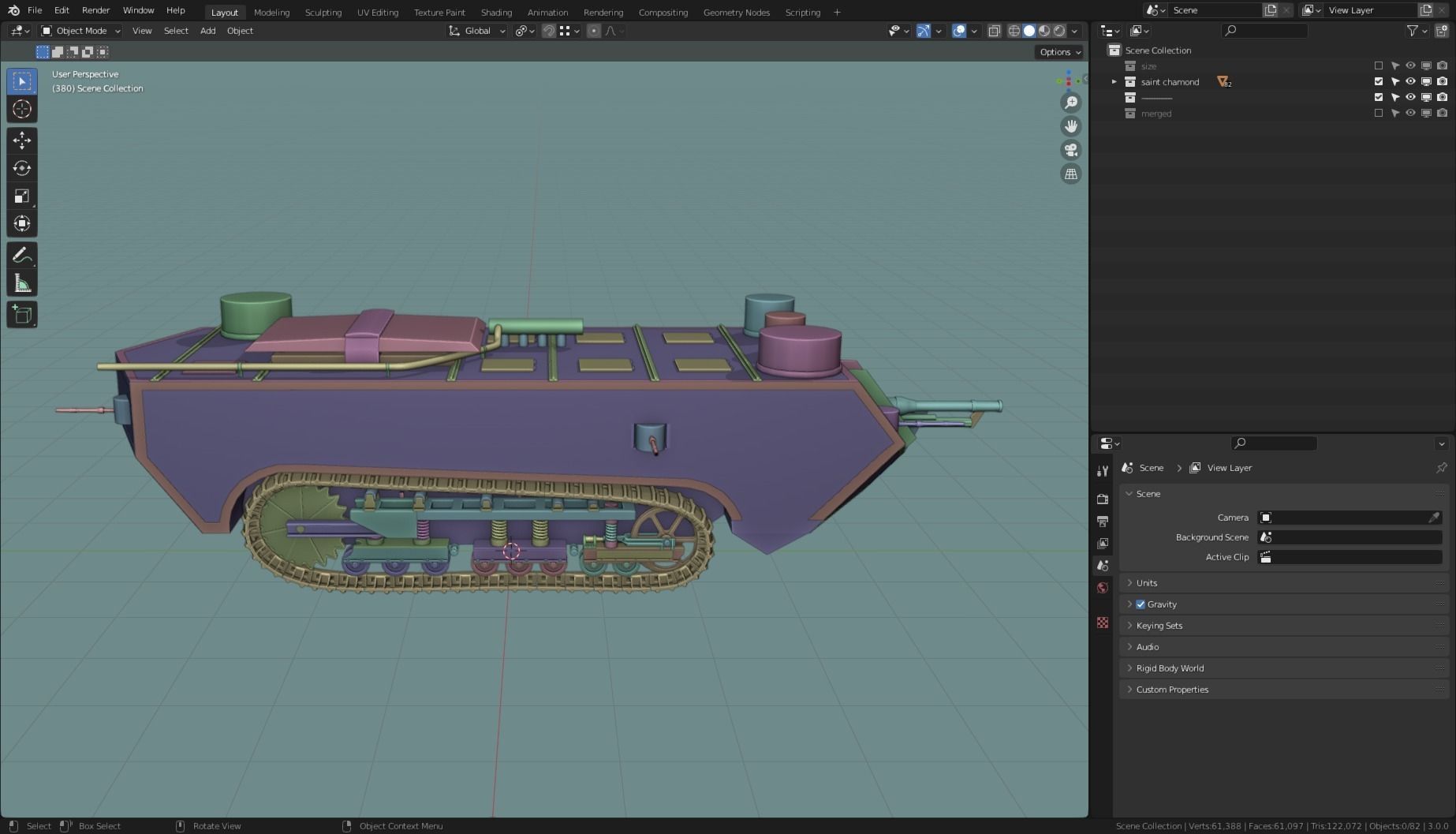
Task: Expand the saint chamond collection
Action: click(x=1114, y=82)
